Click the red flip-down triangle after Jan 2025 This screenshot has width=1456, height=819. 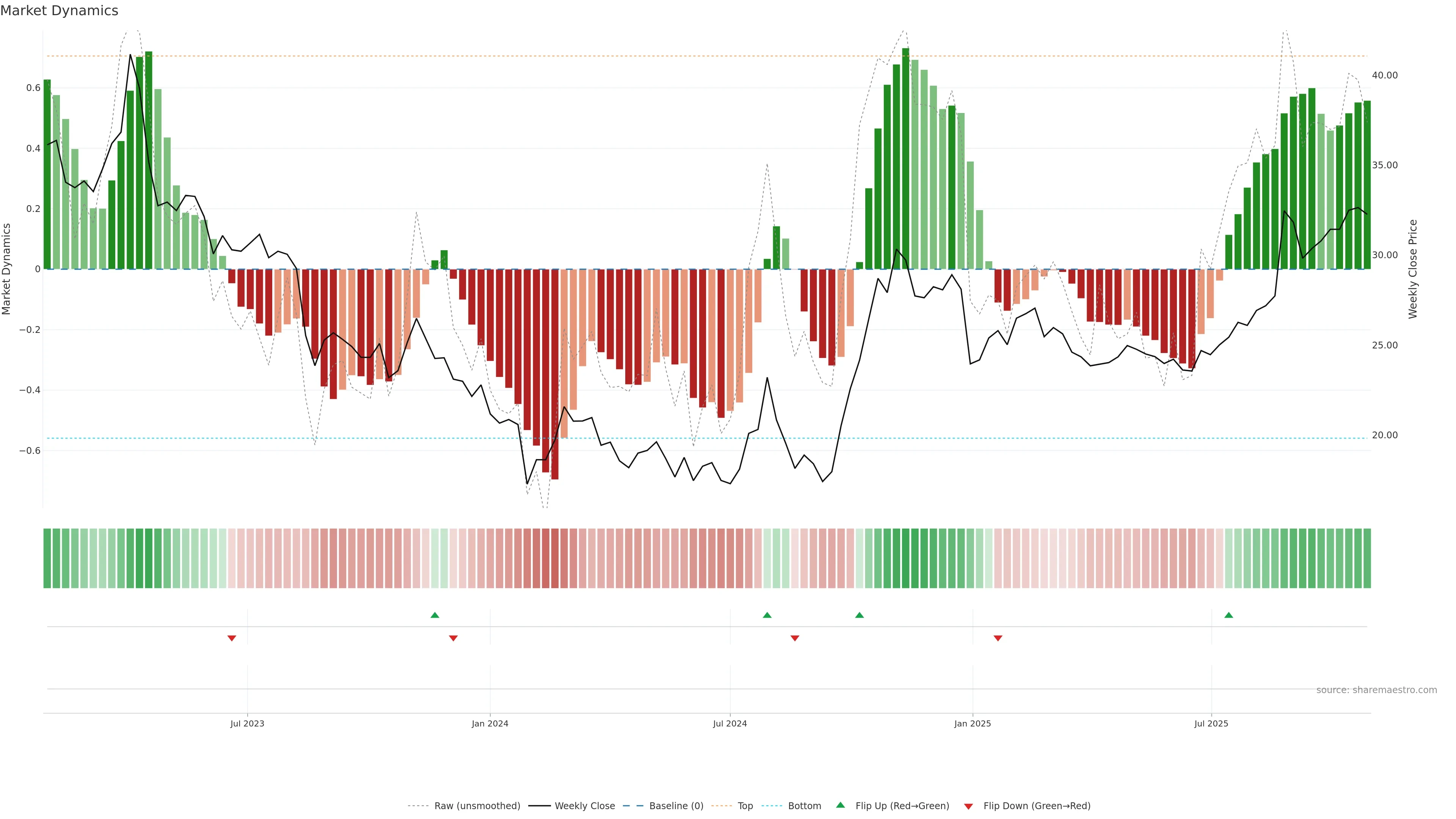click(998, 638)
